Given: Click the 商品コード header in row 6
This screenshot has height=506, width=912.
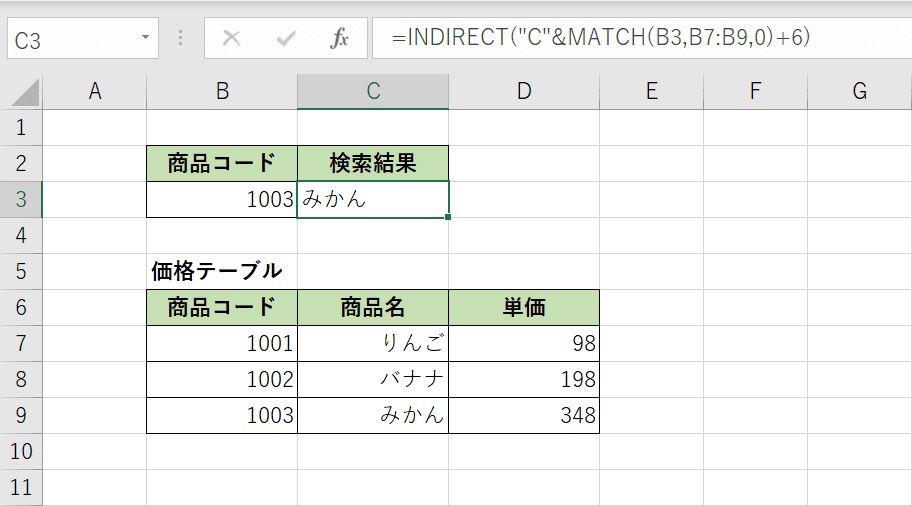Looking at the screenshot, I should pos(222,308).
